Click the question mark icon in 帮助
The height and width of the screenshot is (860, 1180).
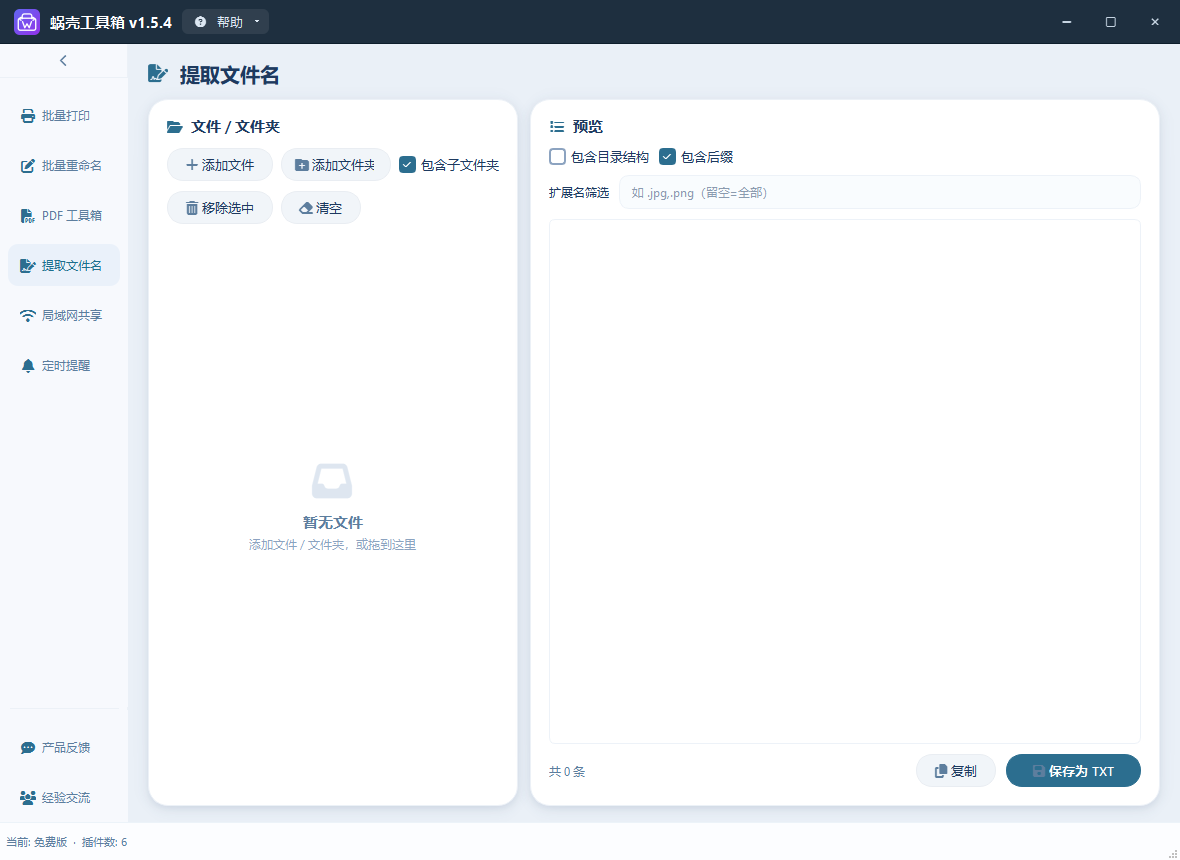pyautogui.click(x=200, y=22)
